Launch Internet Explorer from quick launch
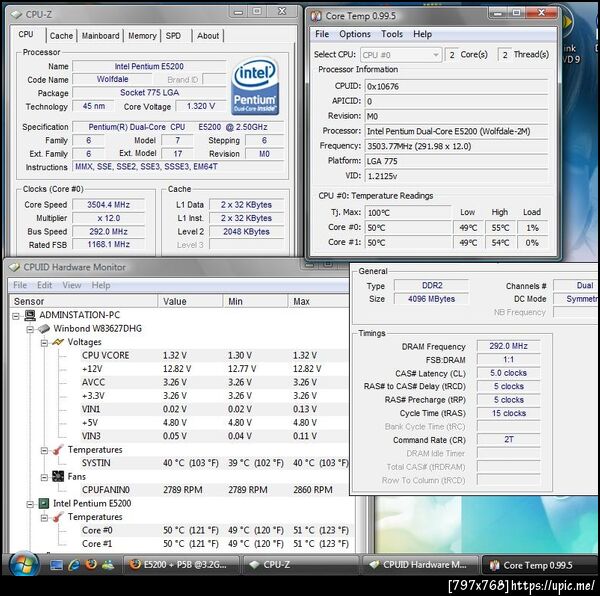Viewport: 600px width, 596px height. point(74,565)
